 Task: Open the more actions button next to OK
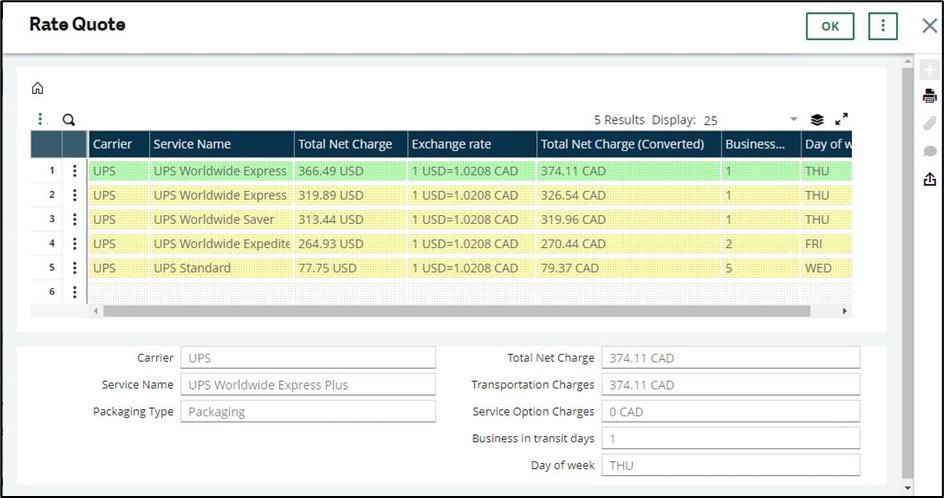pyautogui.click(x=883, y=26)
